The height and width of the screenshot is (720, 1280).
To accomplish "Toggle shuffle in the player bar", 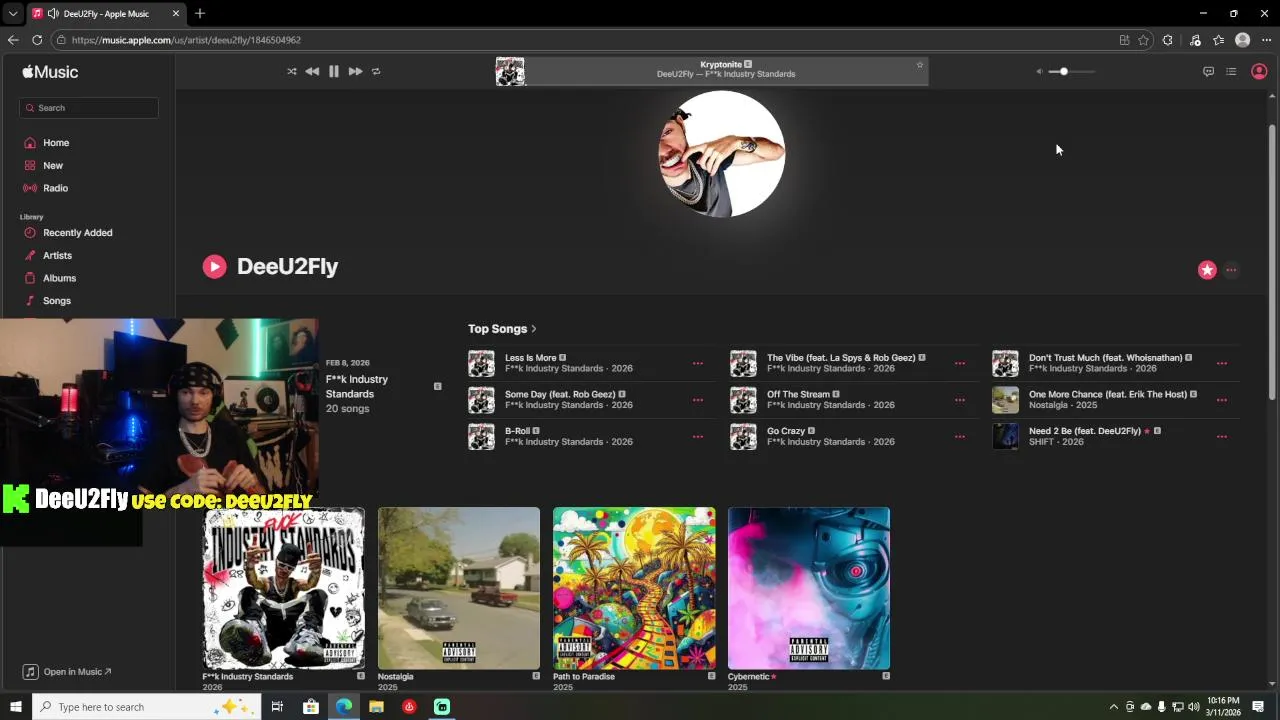I will 291,71.
